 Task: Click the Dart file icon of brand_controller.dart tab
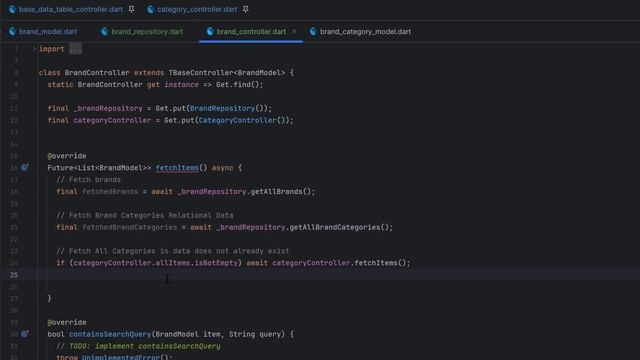click(x=210, y=31)
